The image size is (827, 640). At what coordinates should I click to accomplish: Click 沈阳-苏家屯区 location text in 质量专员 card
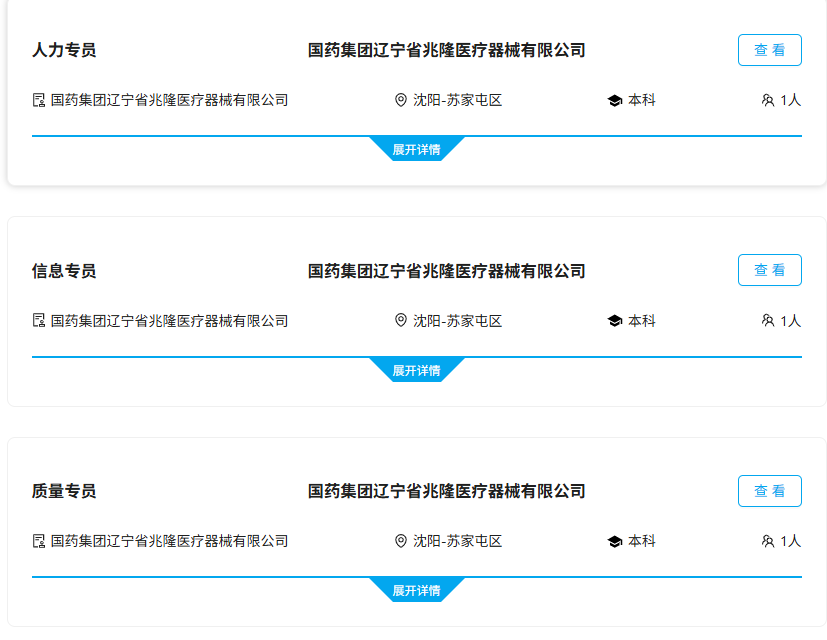coord(457,541)
